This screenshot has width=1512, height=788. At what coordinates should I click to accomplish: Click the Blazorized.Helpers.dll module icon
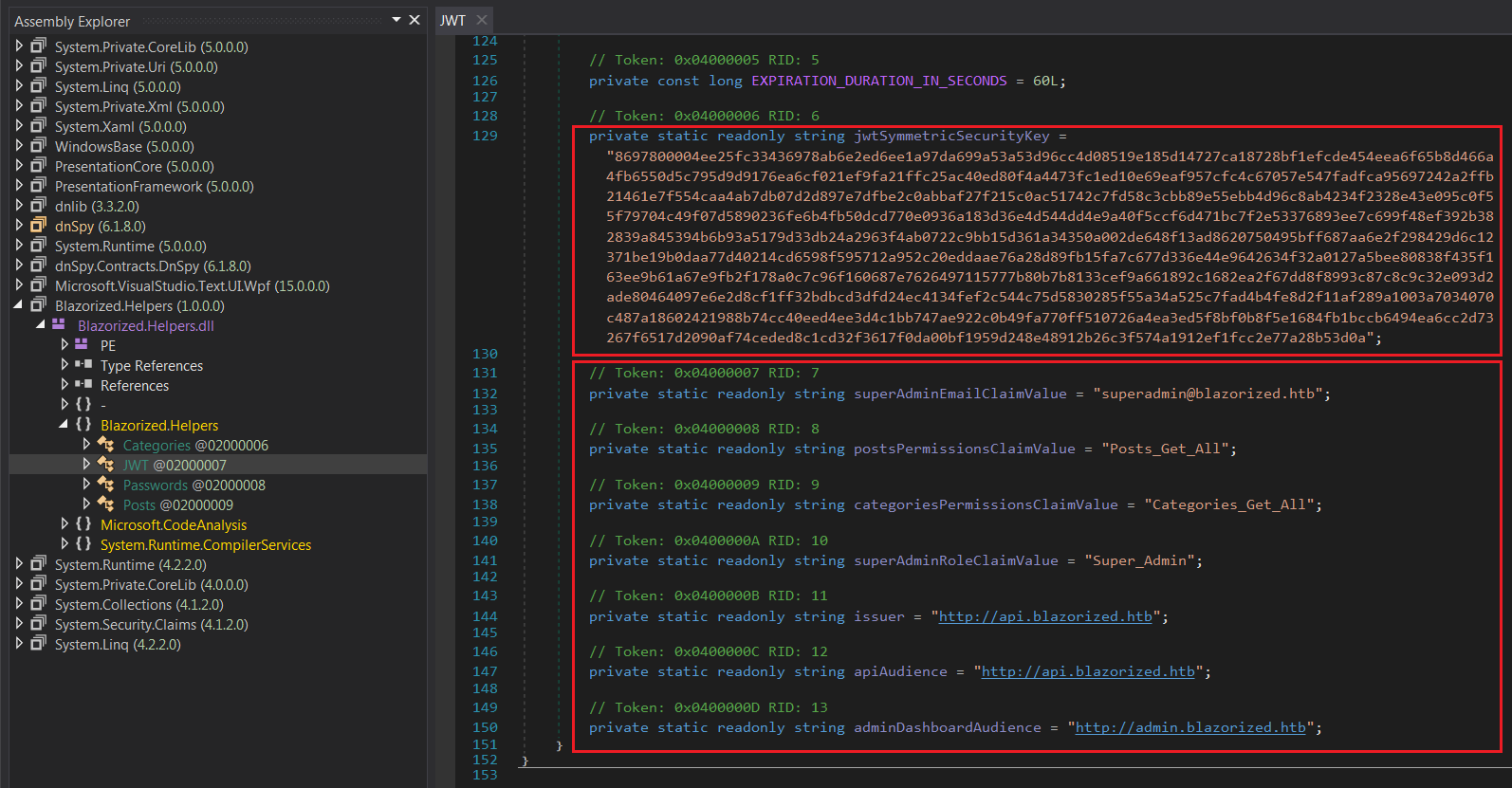(x=59, y=325)
